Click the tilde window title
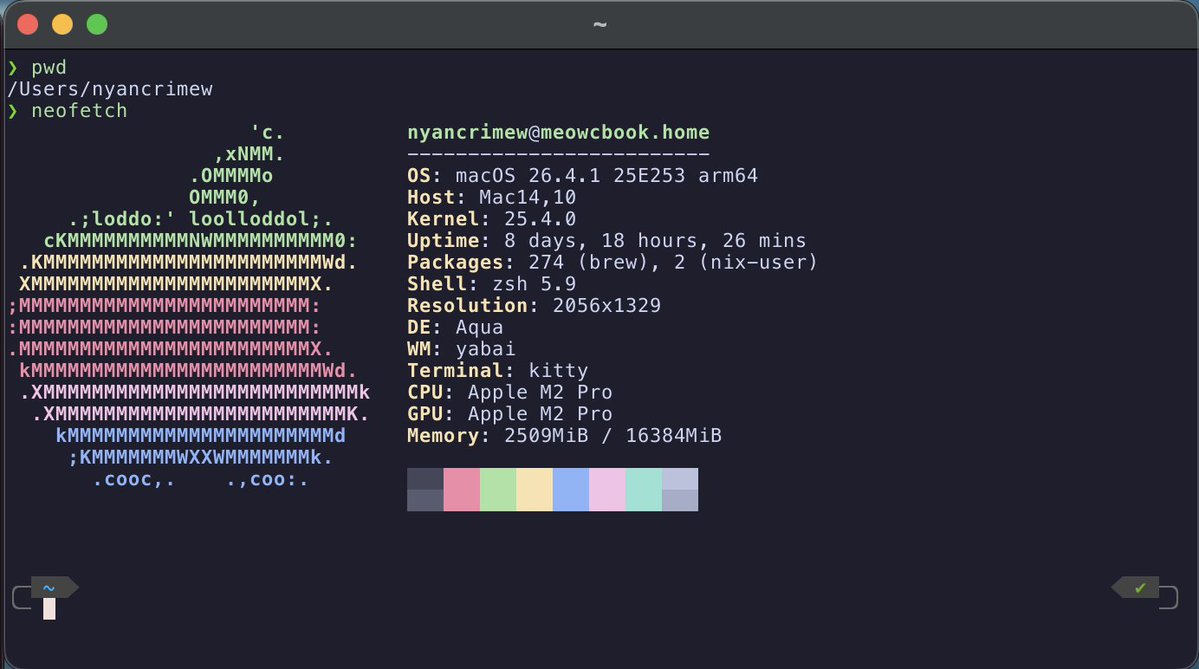The width and height of the screenshot is (1199, 669). pyautogui.click(x=600, y=24)
